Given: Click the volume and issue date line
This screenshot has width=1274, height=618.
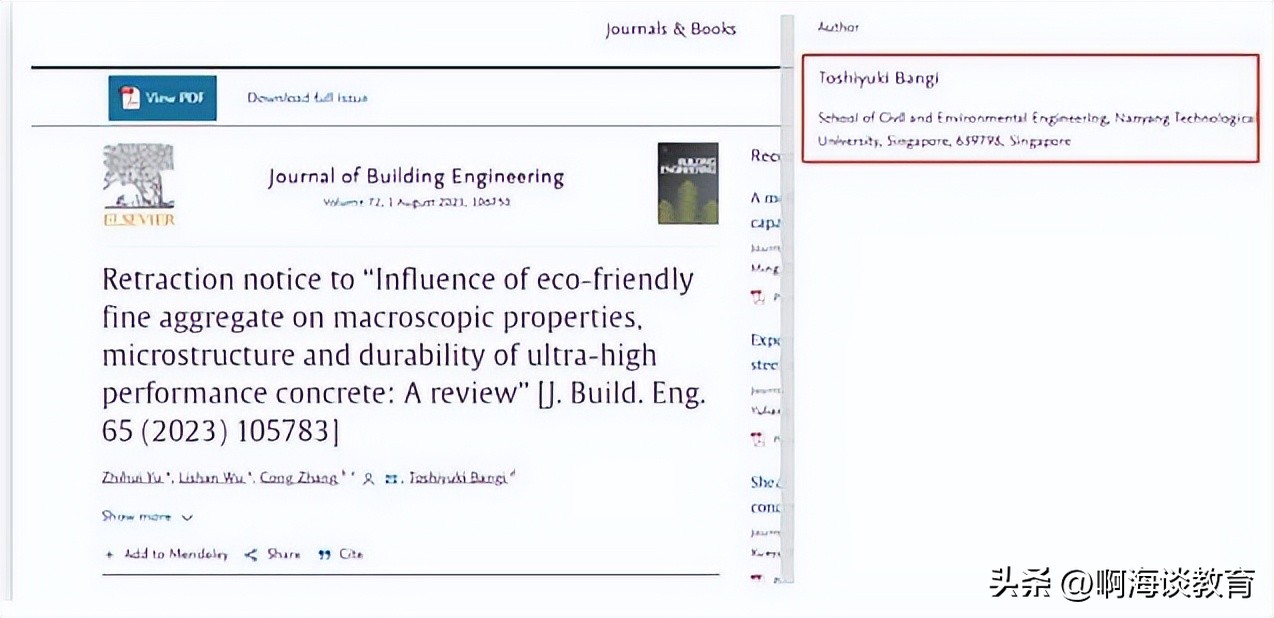Looking at the screenshot, I should click(x=415, y=202).
